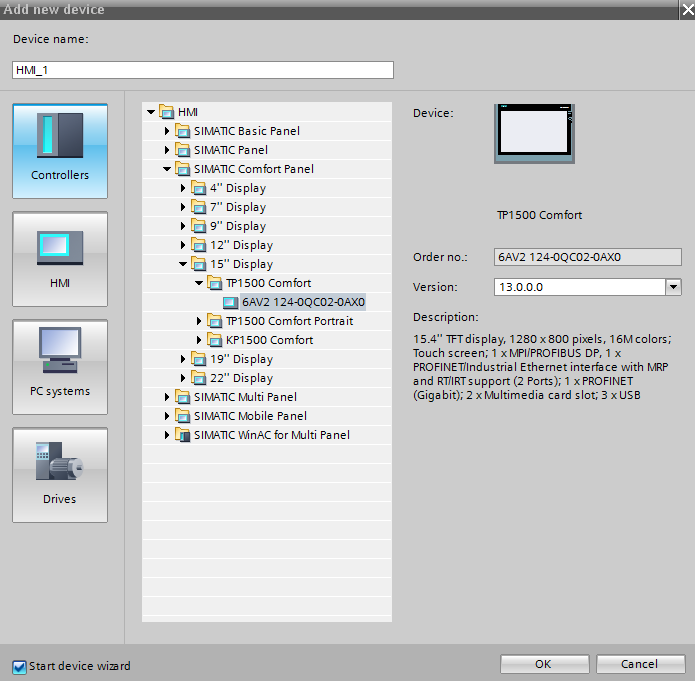
Task: Click the SIMATIC Mobile Panel folder icon
Action: point(183,416)
